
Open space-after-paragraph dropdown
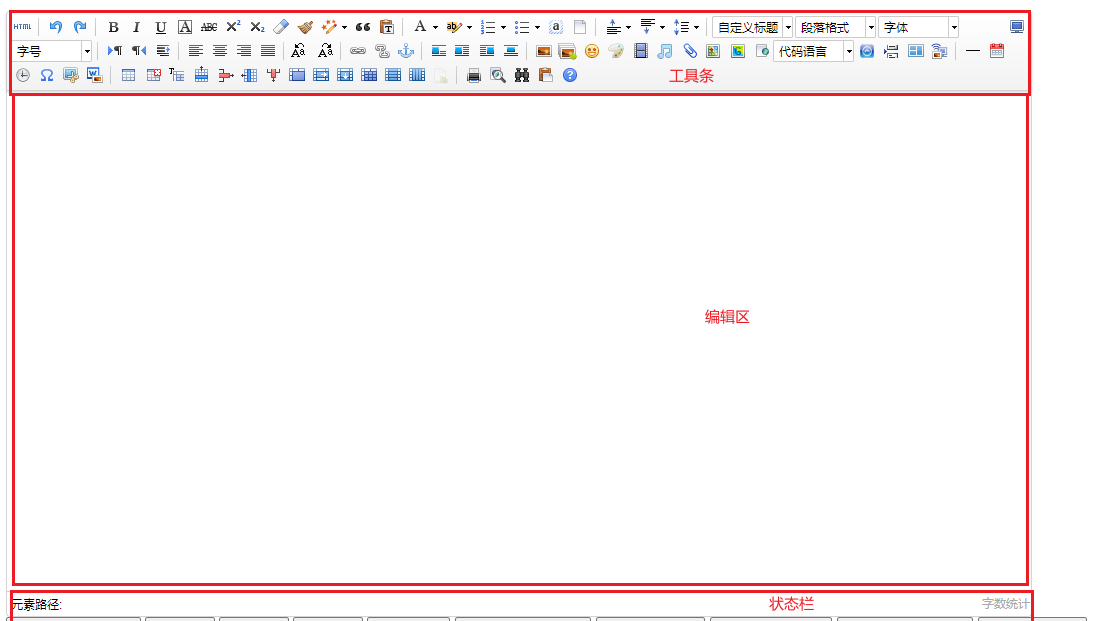(x=662, y=27)
